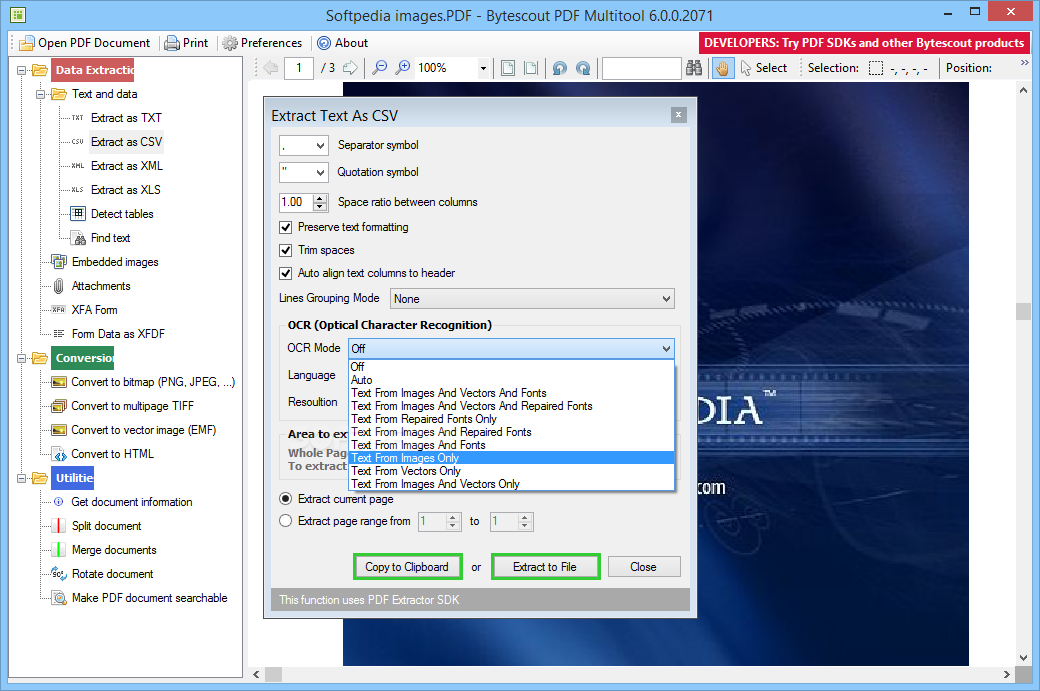Collapse the Conversion tree node
This screenshot has height=691, width=1040.
click(22, 358)
